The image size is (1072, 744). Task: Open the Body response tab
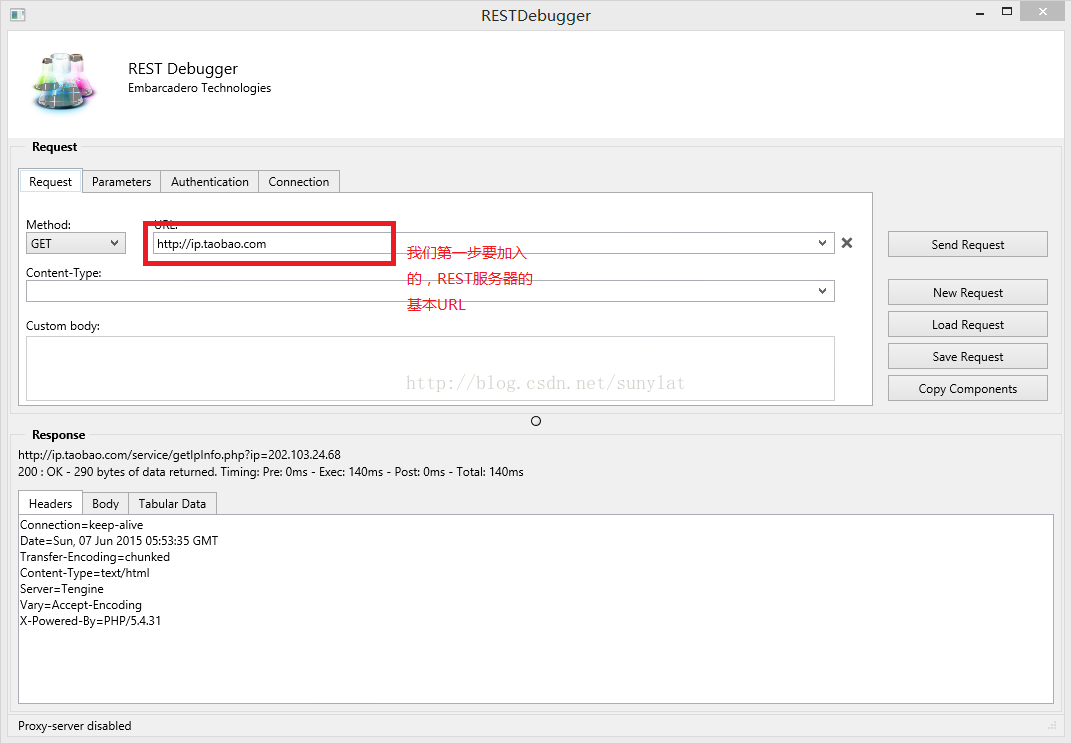click(105, 504)
